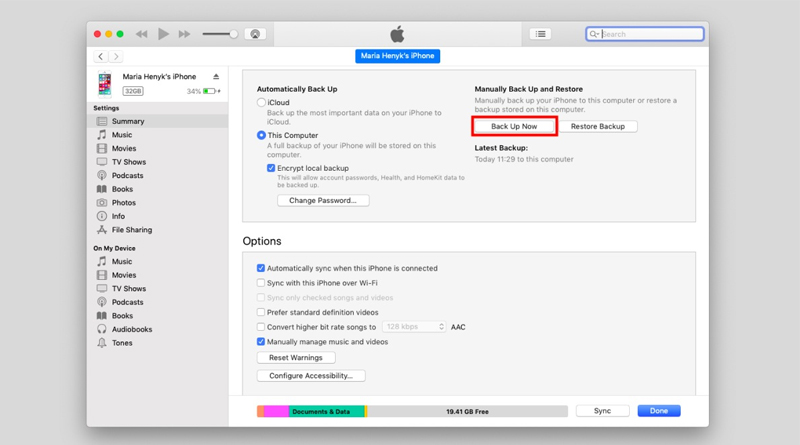Click the Restore Backup button

click(598, 127)
